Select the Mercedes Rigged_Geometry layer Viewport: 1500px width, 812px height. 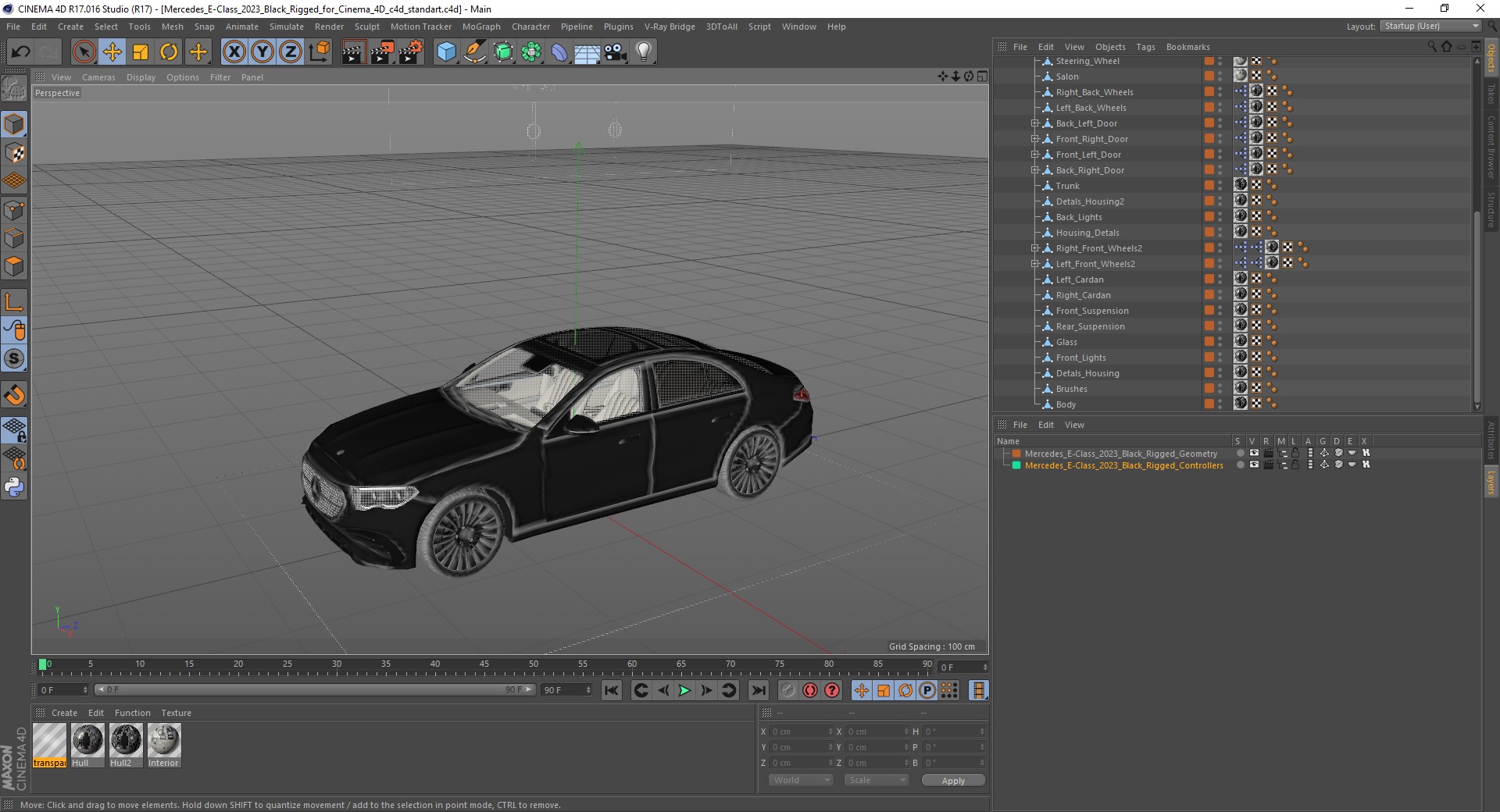1120,454
